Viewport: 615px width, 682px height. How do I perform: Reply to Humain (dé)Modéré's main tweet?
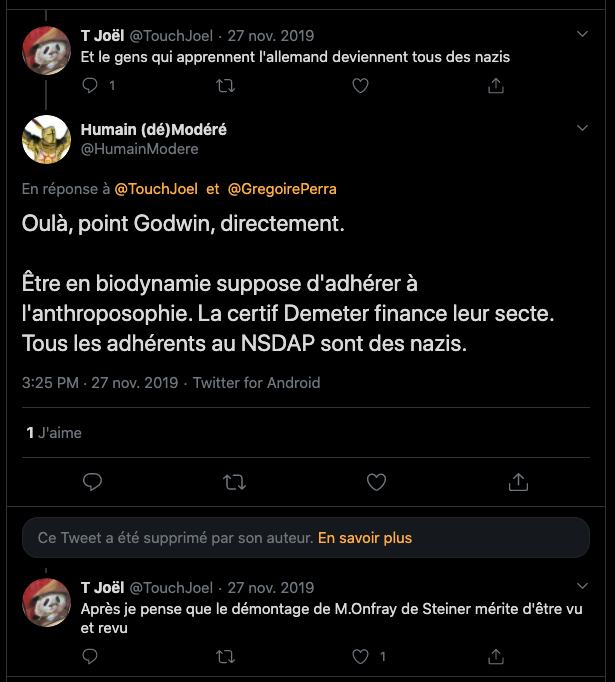(x=92, y=482)
